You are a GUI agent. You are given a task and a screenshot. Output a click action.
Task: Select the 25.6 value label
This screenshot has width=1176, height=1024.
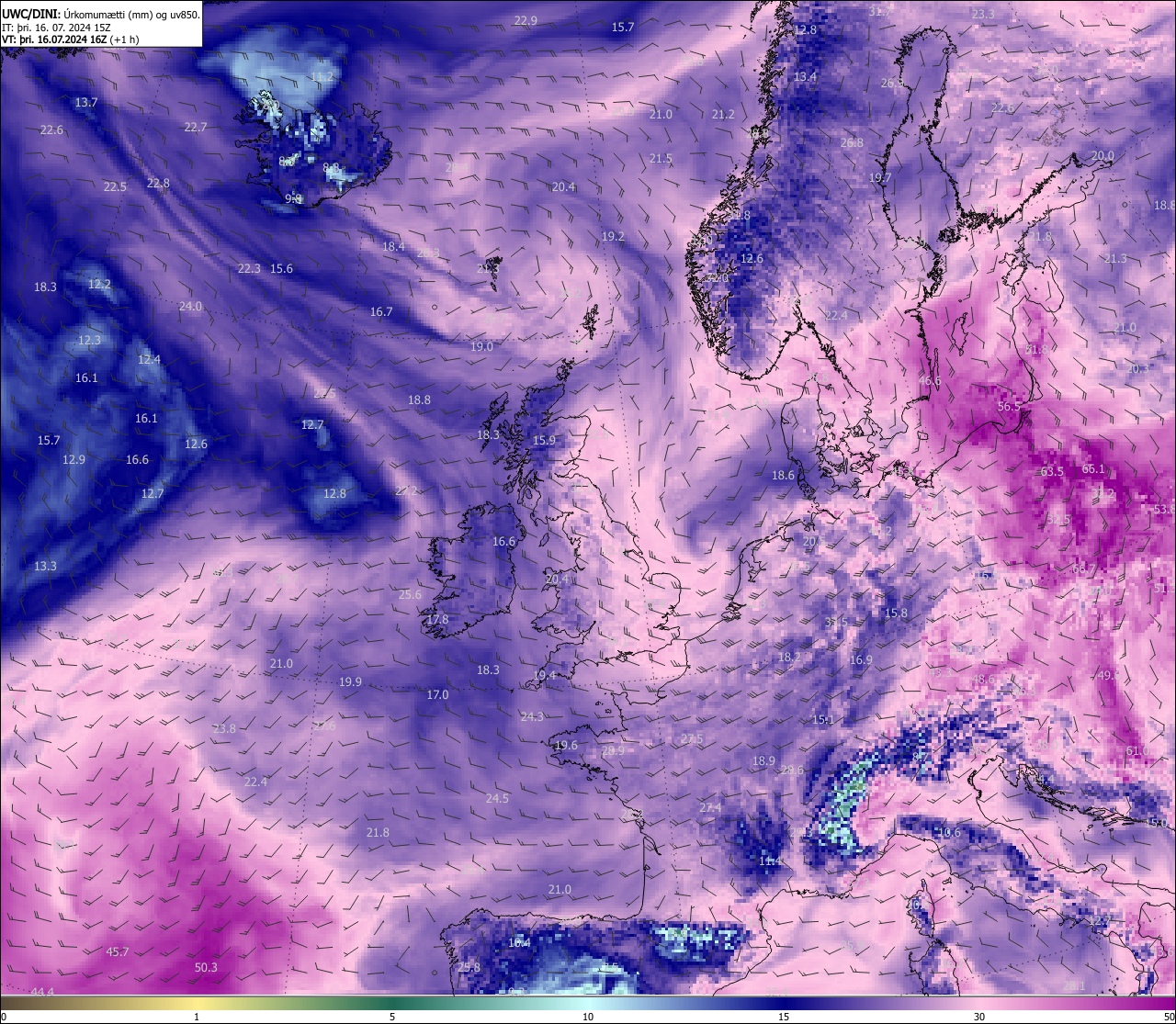(x=410, y=594)
